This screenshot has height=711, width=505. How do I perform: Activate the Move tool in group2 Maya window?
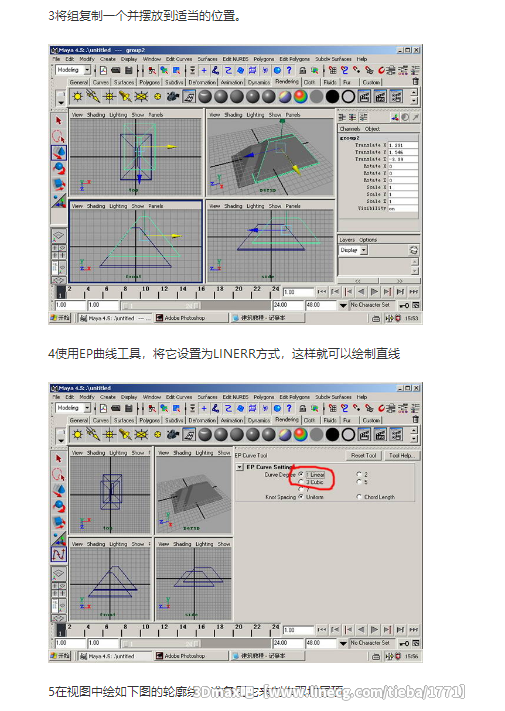(58, 152)
